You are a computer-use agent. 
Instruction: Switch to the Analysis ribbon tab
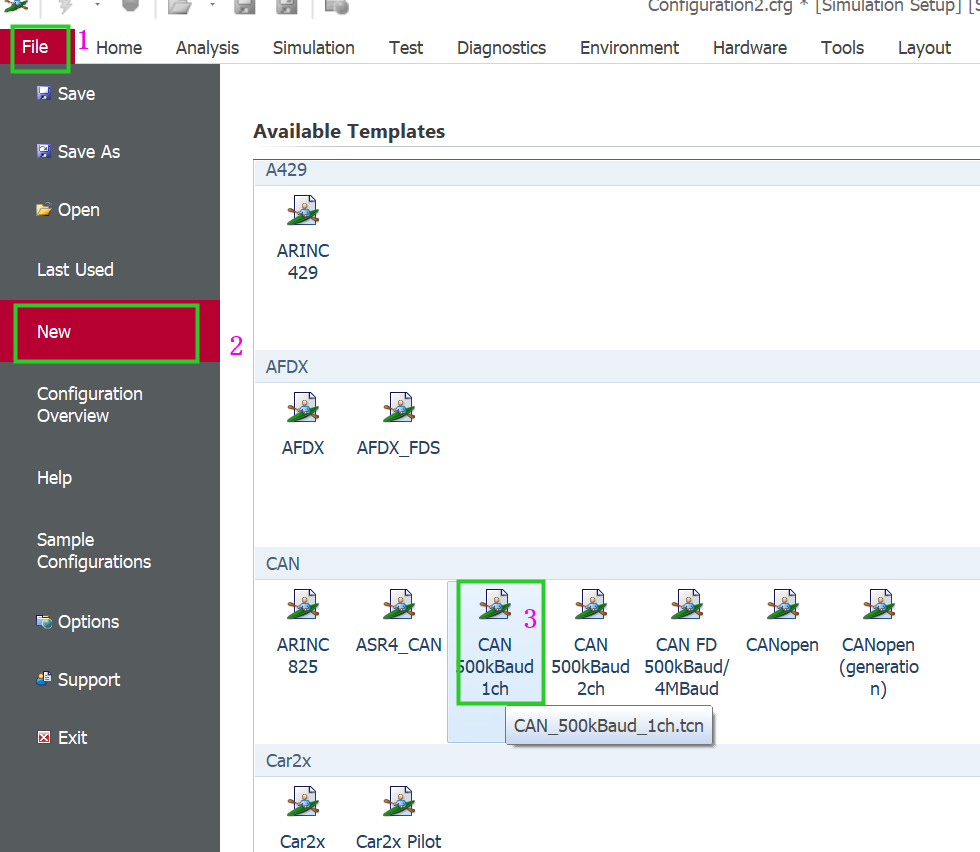(x=208, y=48)
